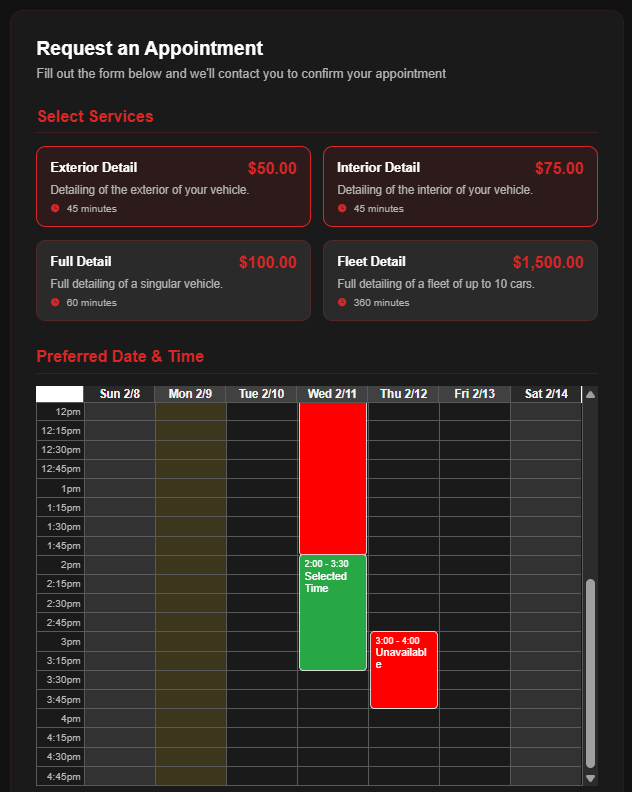The width and height of the screenshot is (632, 792).
Task: Click the Mon 2/9 column header
Action: (190, 394)
